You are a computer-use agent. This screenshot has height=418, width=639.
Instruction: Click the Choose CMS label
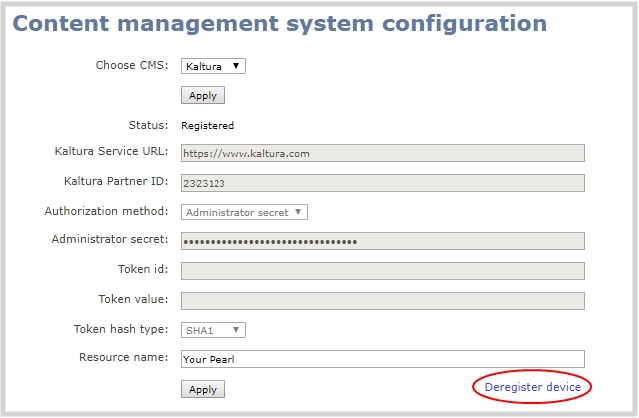pyautogui.click(x=132, y=65)
